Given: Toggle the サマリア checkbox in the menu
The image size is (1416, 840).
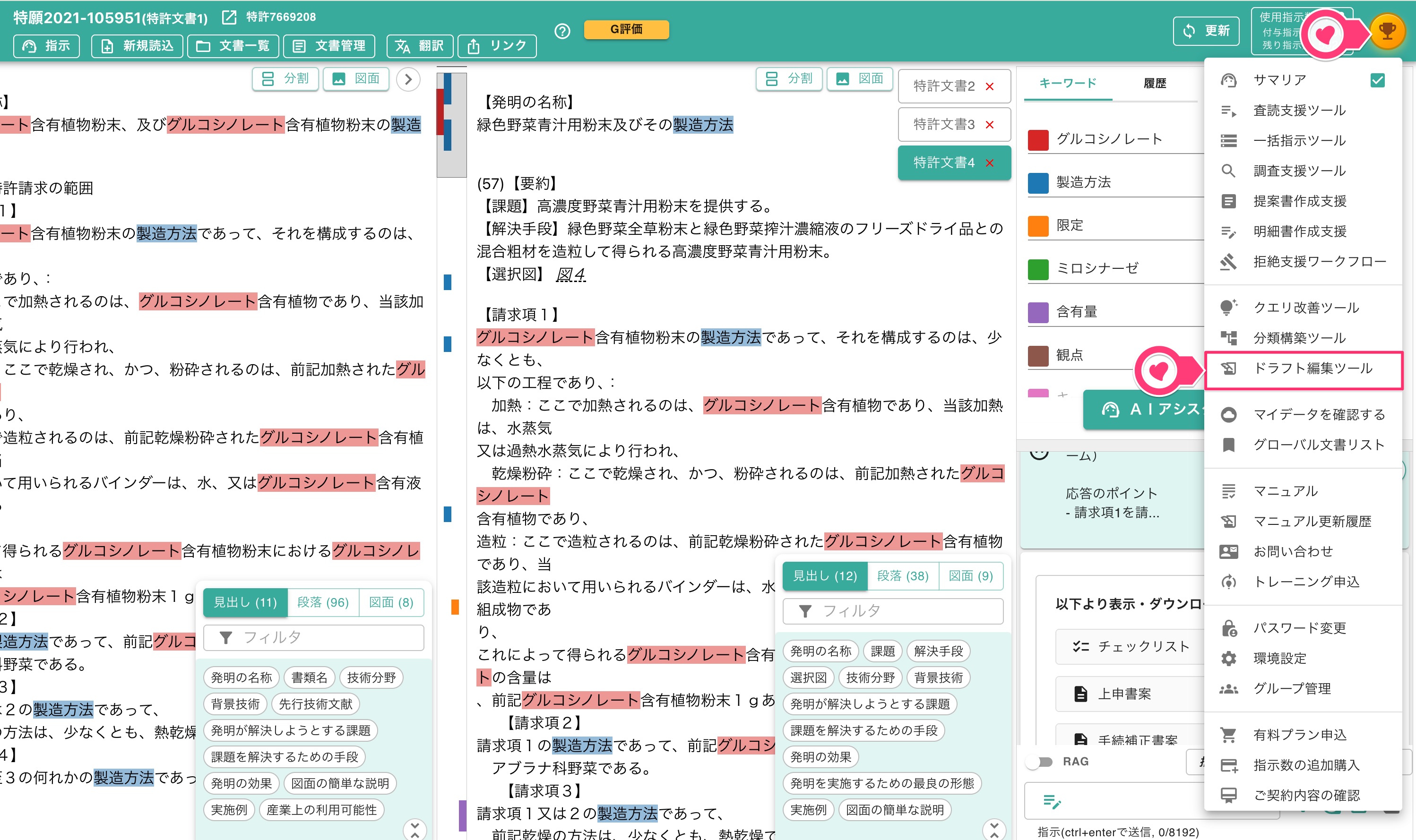Looking at the screenshot, I should (1378, 80).
